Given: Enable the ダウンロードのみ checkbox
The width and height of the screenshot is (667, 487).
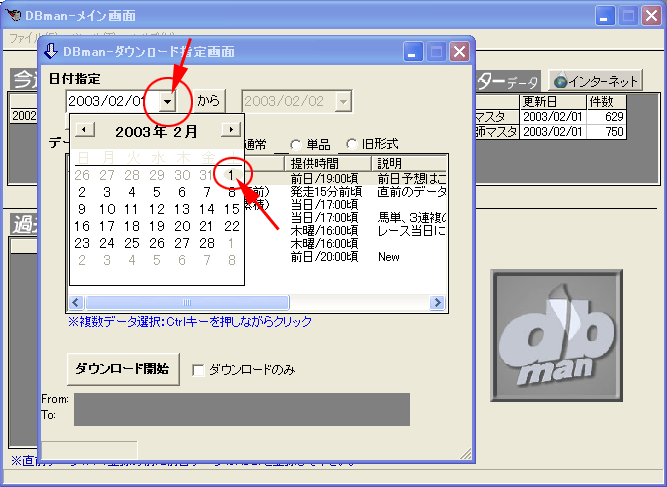Looking at the screenshot, I should point(198,369).
